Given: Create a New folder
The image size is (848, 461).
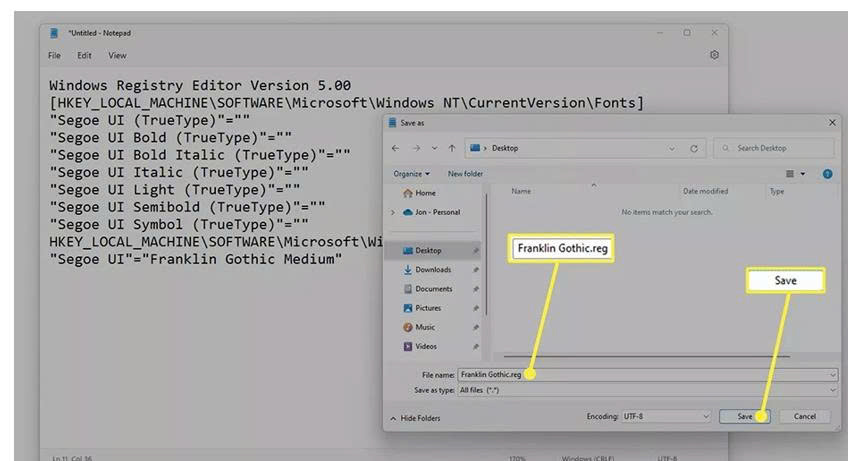Looking at the screenshot, I should pos(465,174).
